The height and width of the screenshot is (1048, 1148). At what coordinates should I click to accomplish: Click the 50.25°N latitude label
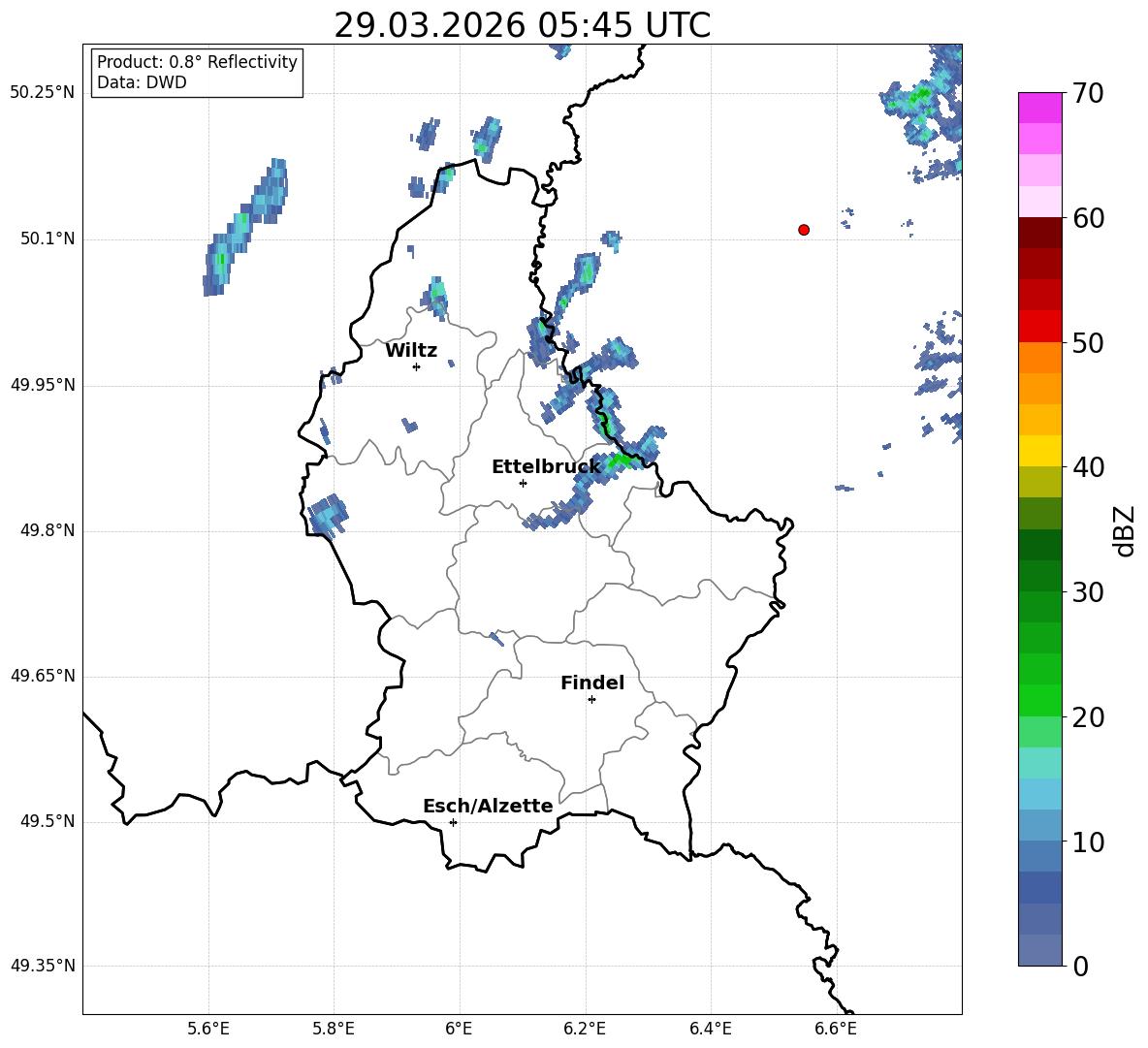pyautogui.click(x=43, y=93)
